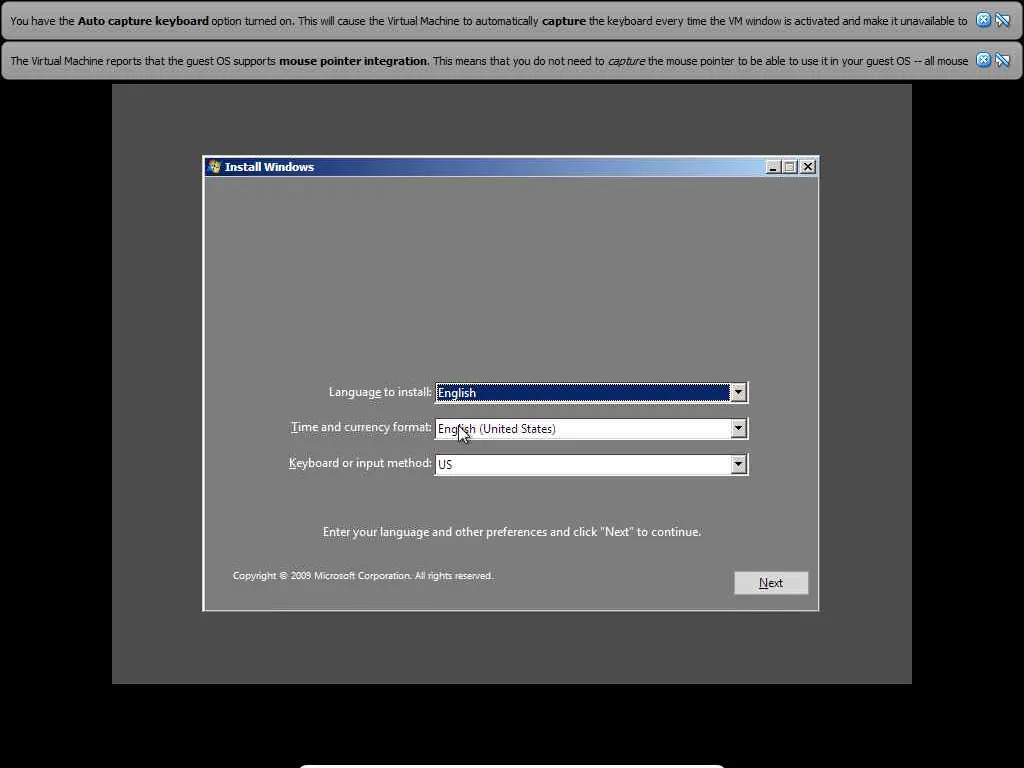Click the Microsoft Corporation copyright text
This screenshot has height=768, width=1024.
pos(362,576)
